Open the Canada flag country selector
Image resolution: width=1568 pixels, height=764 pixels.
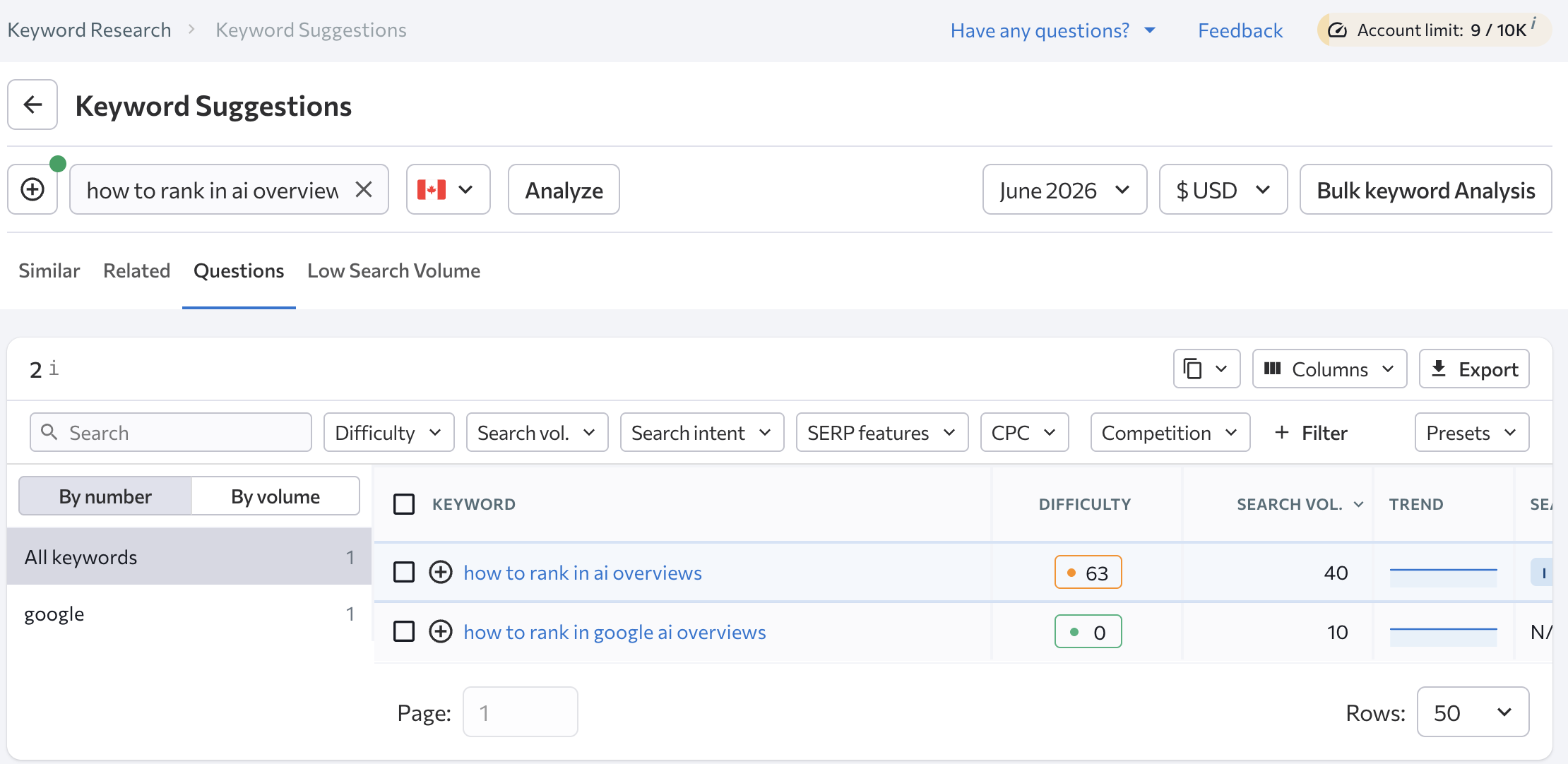point(448,189)
